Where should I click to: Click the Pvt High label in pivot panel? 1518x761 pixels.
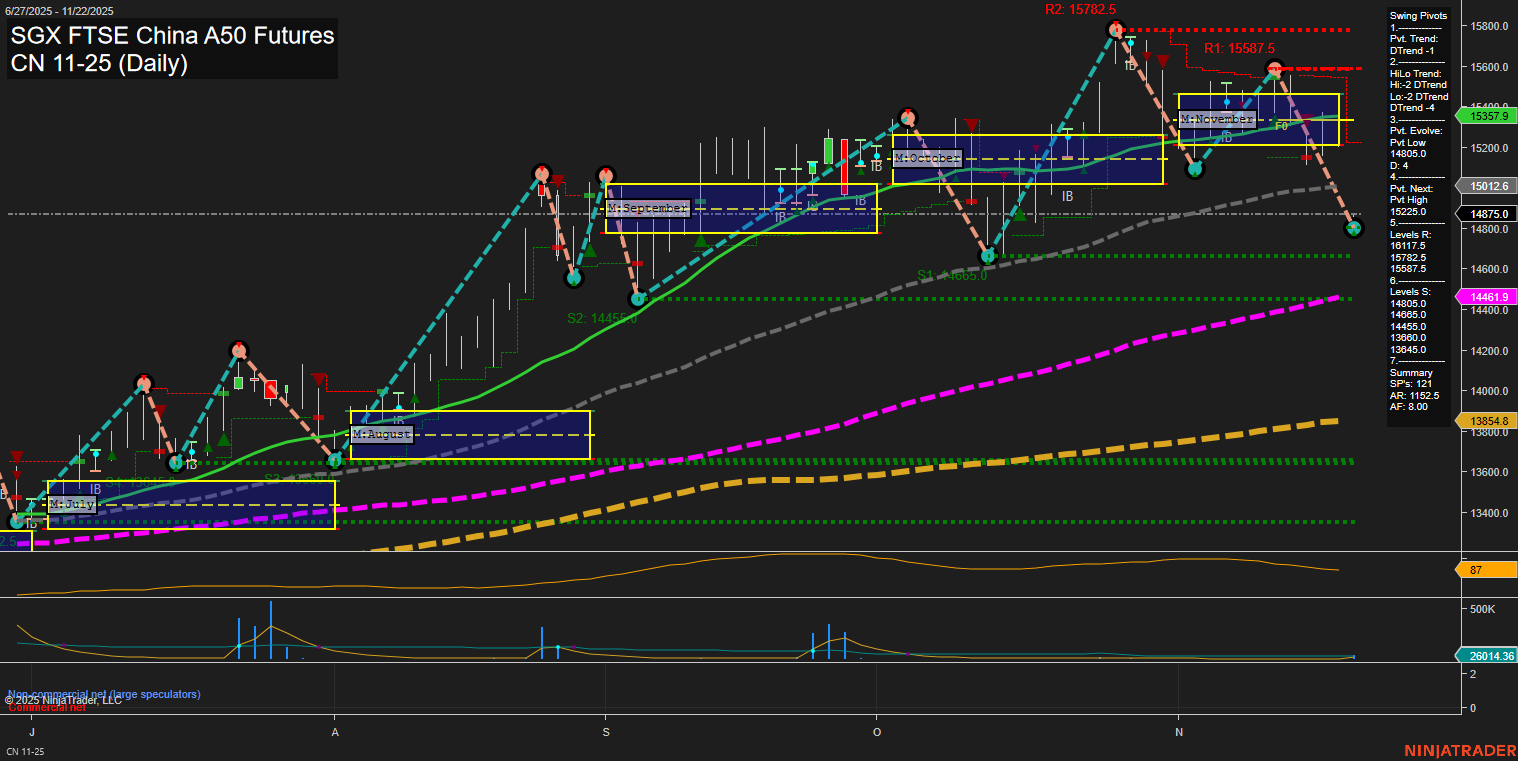pos(1410,200)
